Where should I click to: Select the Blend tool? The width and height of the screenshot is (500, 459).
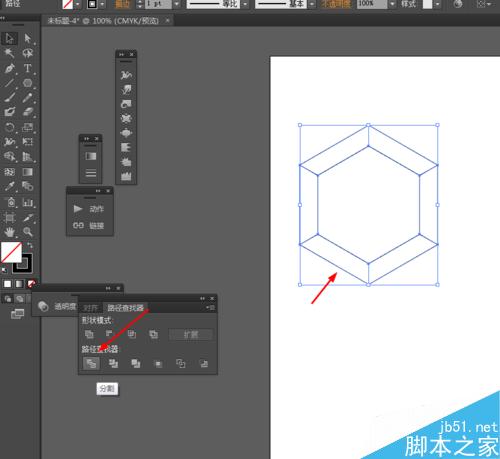click(x=27, y=186)
